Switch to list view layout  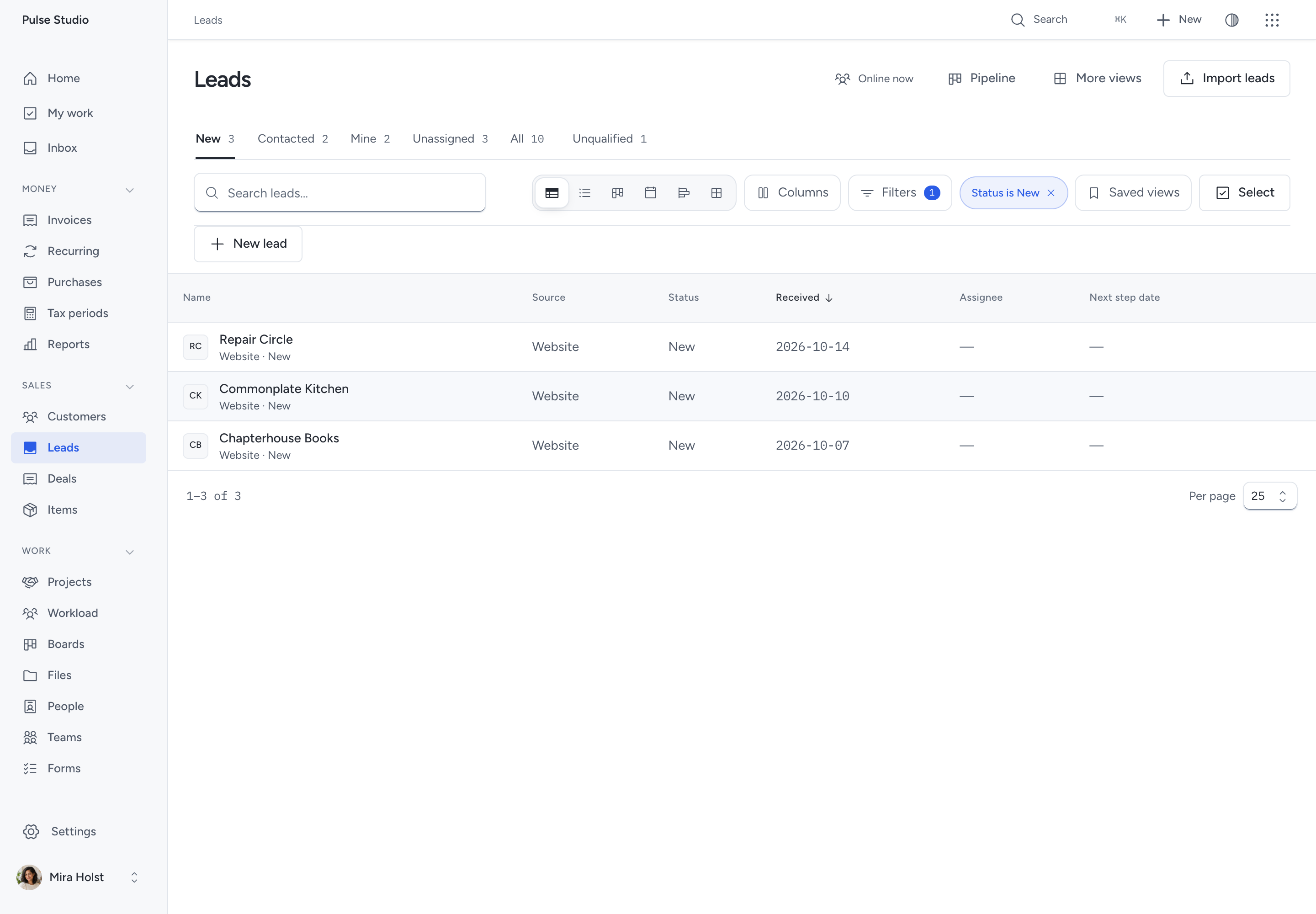(x=585, y=193)
